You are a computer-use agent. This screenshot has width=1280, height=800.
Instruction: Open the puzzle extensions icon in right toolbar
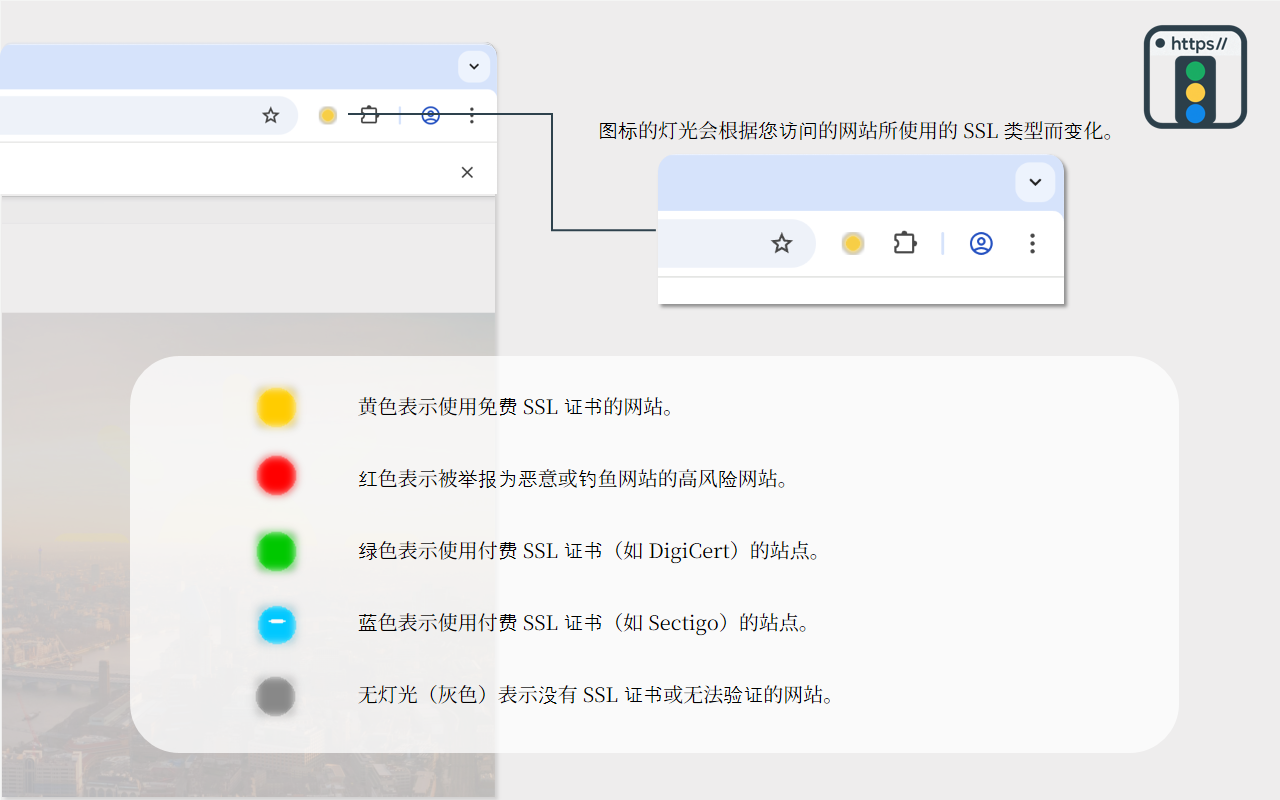tap(905, 243)
